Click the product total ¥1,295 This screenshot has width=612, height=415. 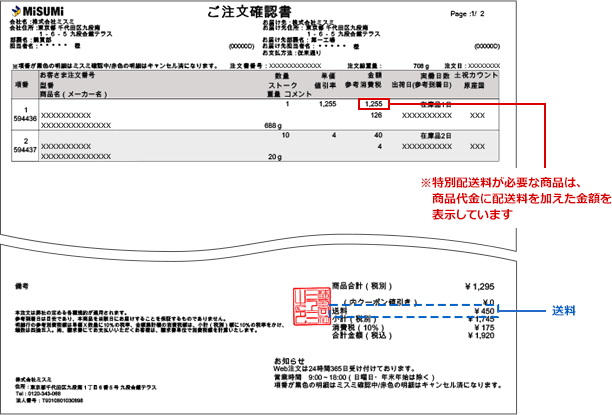[480, 287]
